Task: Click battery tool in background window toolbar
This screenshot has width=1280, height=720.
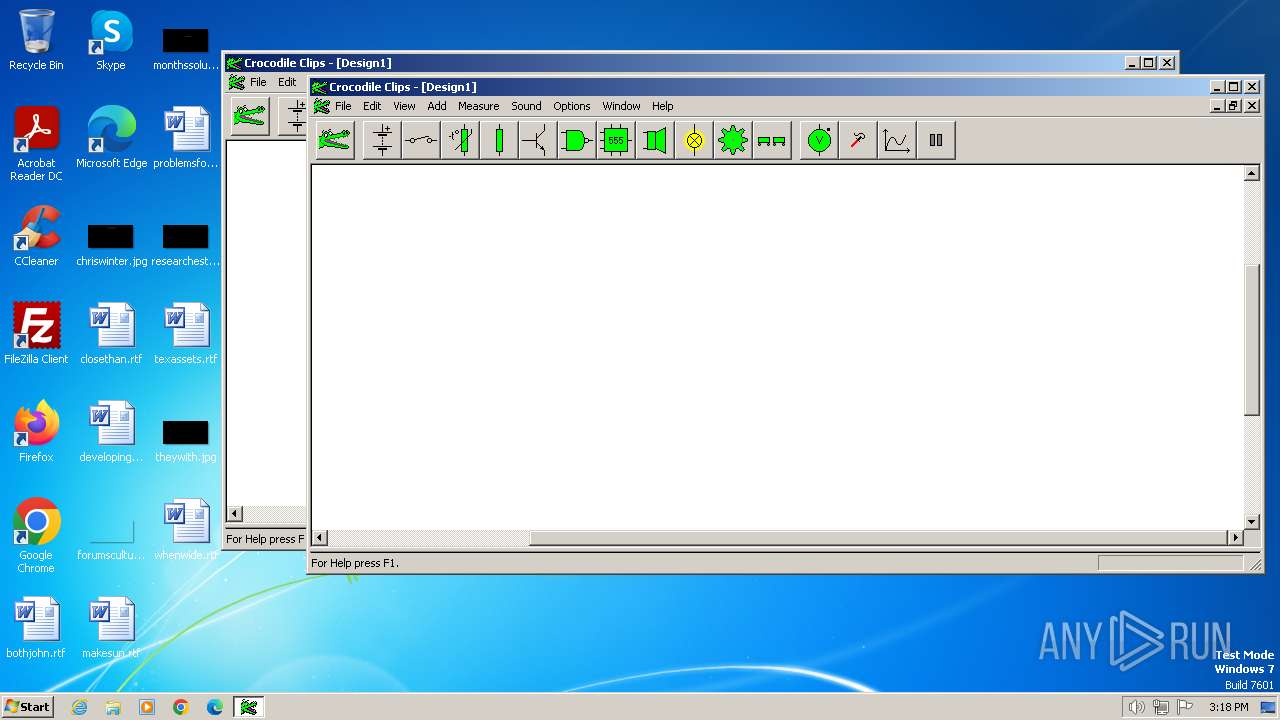Action: click(x=293, y=116)
